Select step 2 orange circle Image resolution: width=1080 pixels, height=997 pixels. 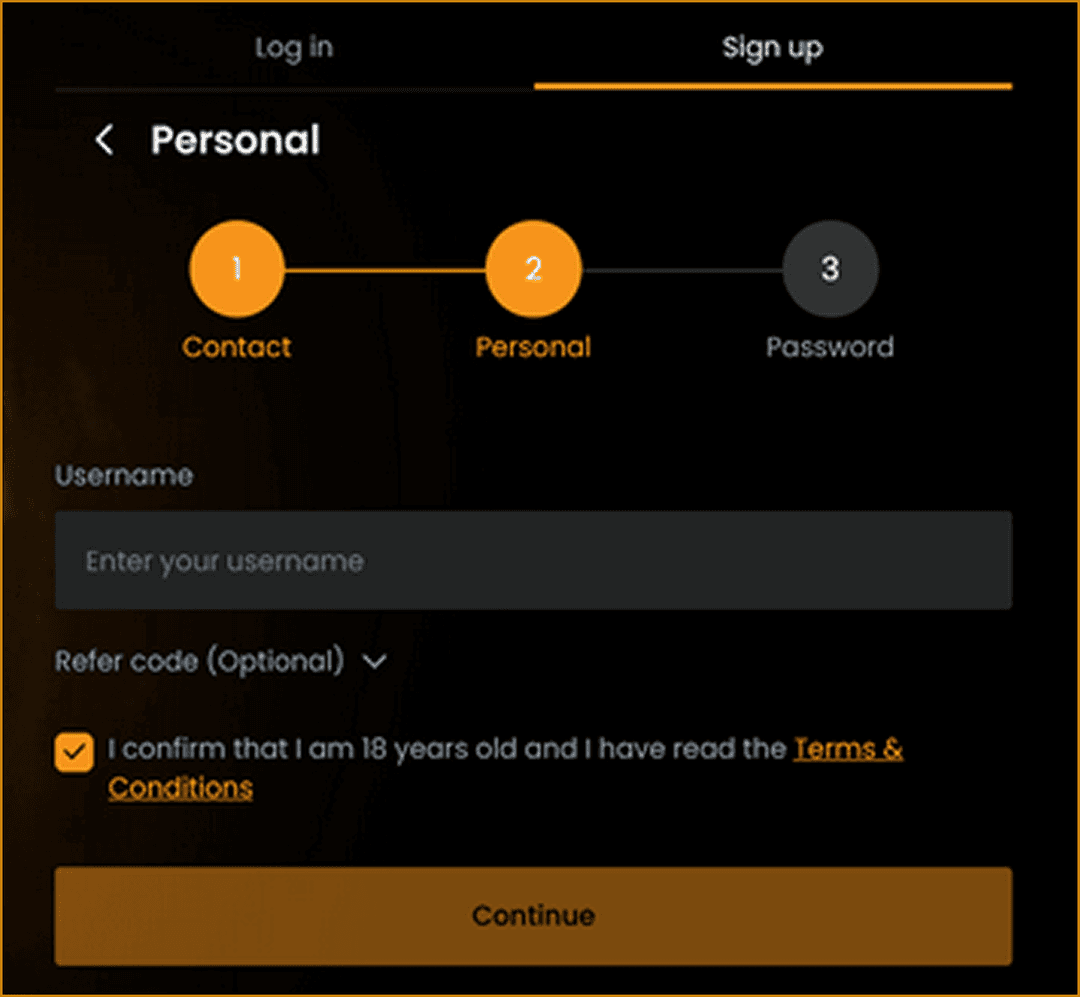click(534, 269)
